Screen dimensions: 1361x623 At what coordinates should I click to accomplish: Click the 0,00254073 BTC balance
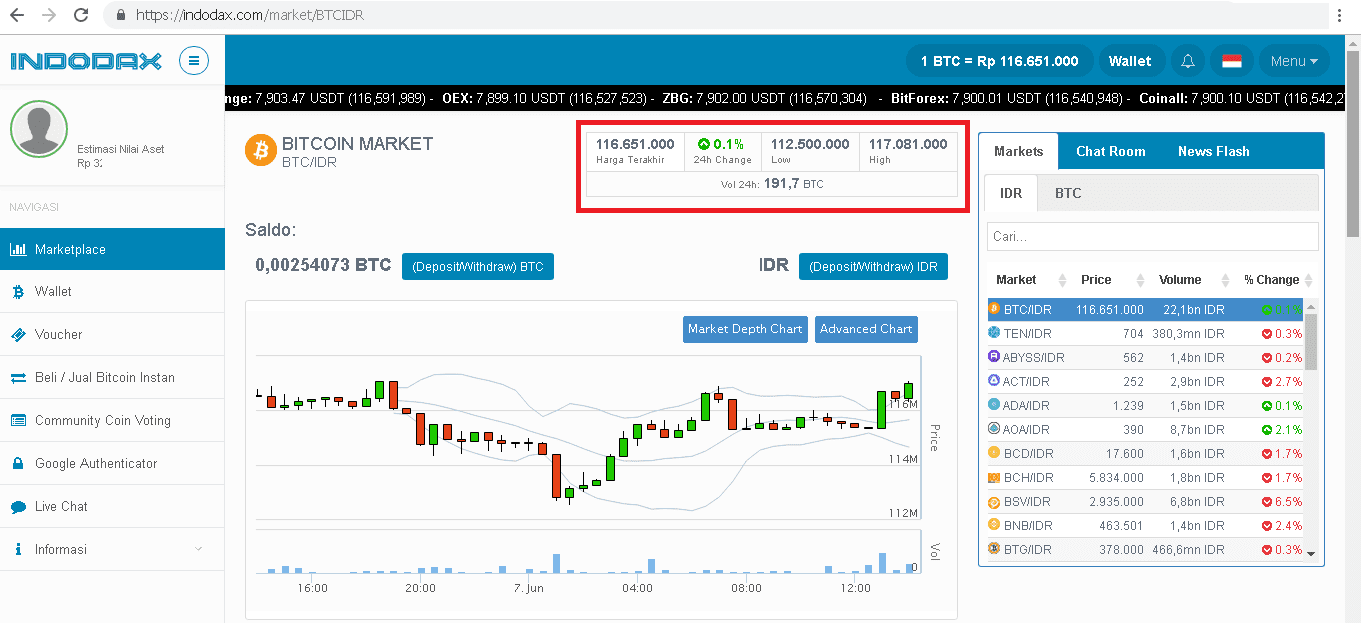coord(323,266)
